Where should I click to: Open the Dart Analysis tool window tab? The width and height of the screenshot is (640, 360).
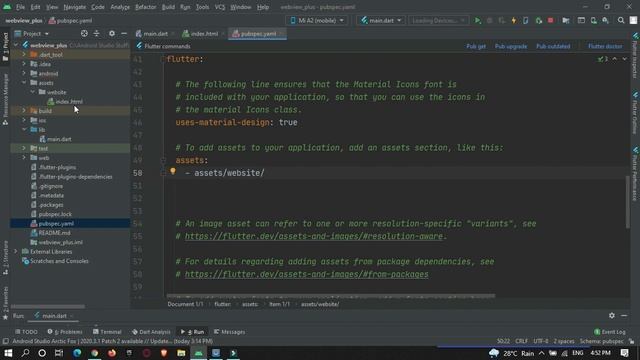(151, 332)
